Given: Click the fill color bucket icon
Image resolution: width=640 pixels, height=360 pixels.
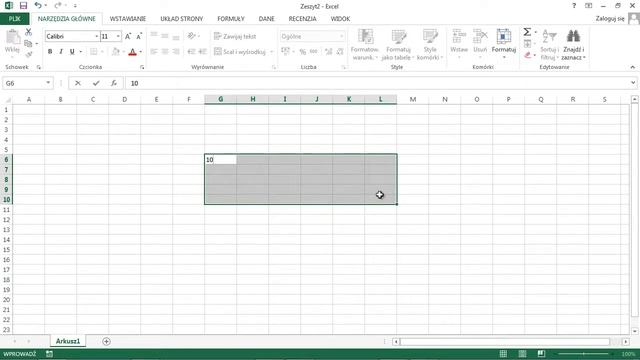Looking at the screenshot, I should tap(116, 52).
